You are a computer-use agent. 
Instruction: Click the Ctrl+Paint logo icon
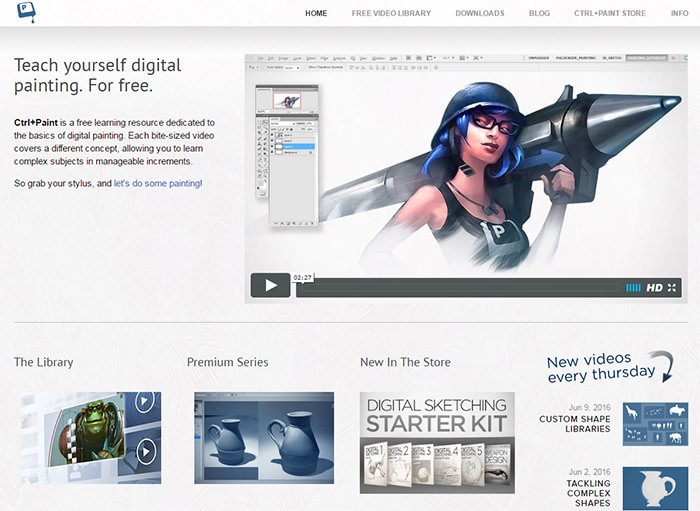[x=26, y=11]
